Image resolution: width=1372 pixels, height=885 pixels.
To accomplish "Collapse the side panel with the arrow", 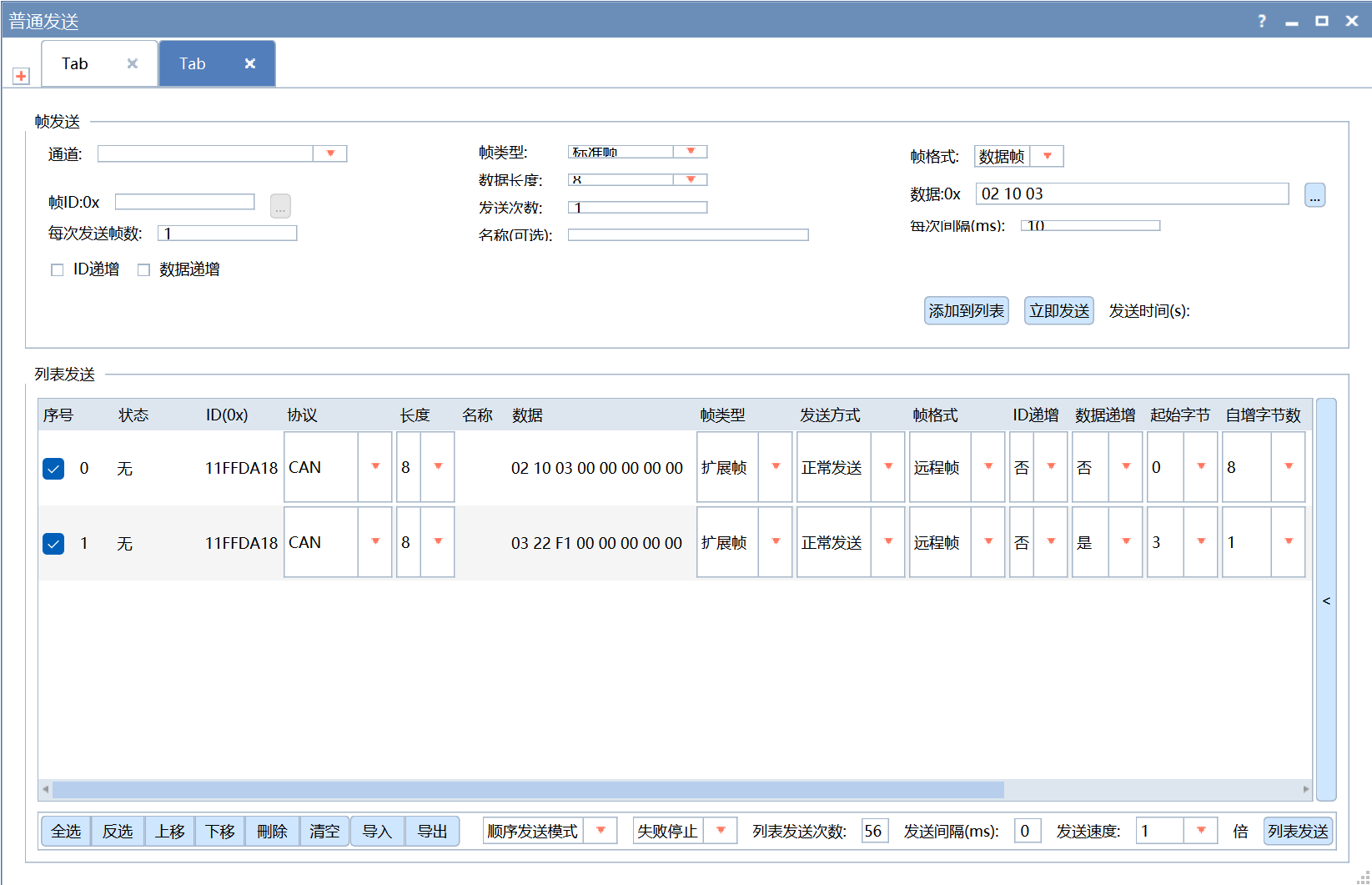I will pos(1326,600).
